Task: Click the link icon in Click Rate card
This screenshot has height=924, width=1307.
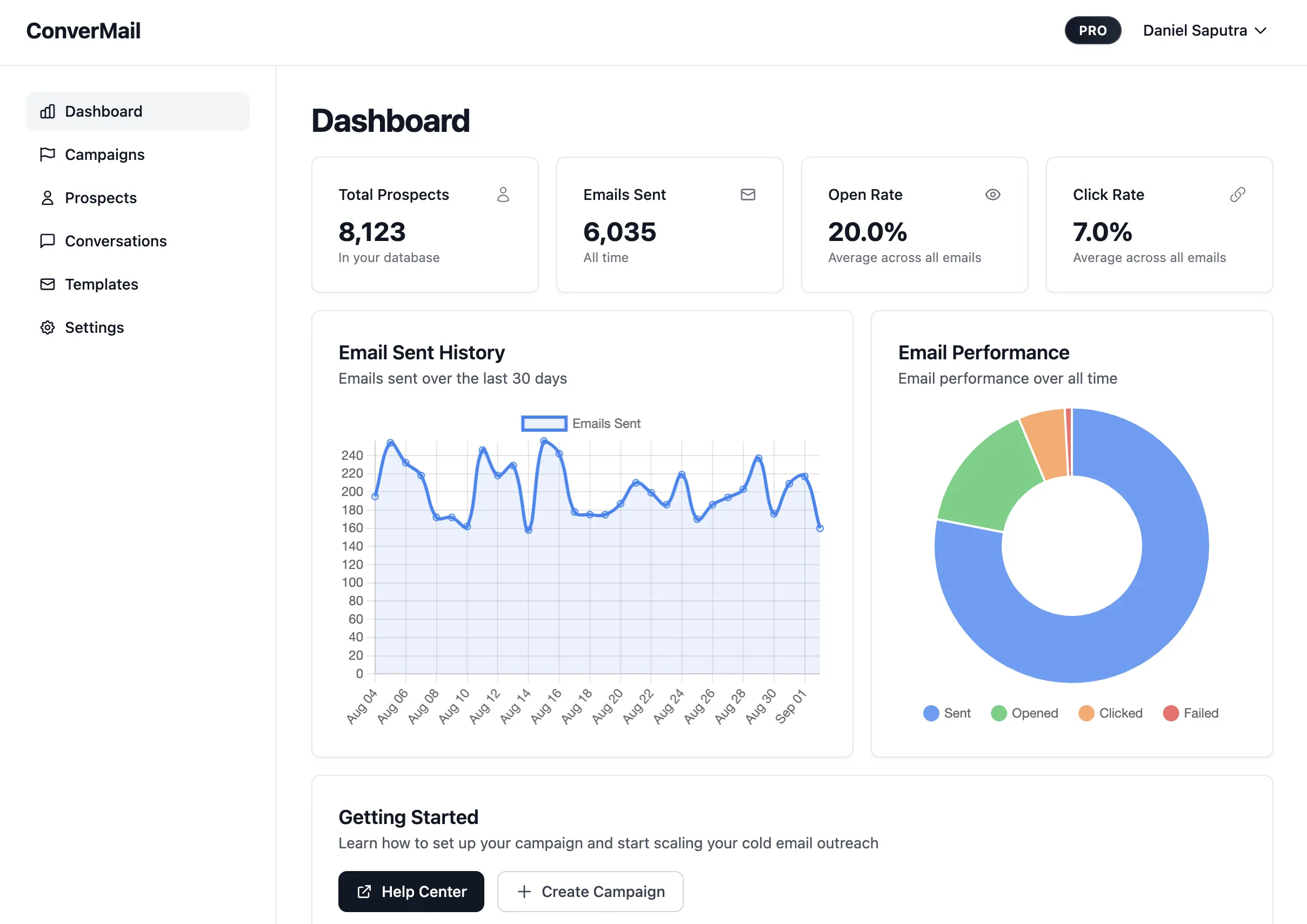Action: [1237, 195]
